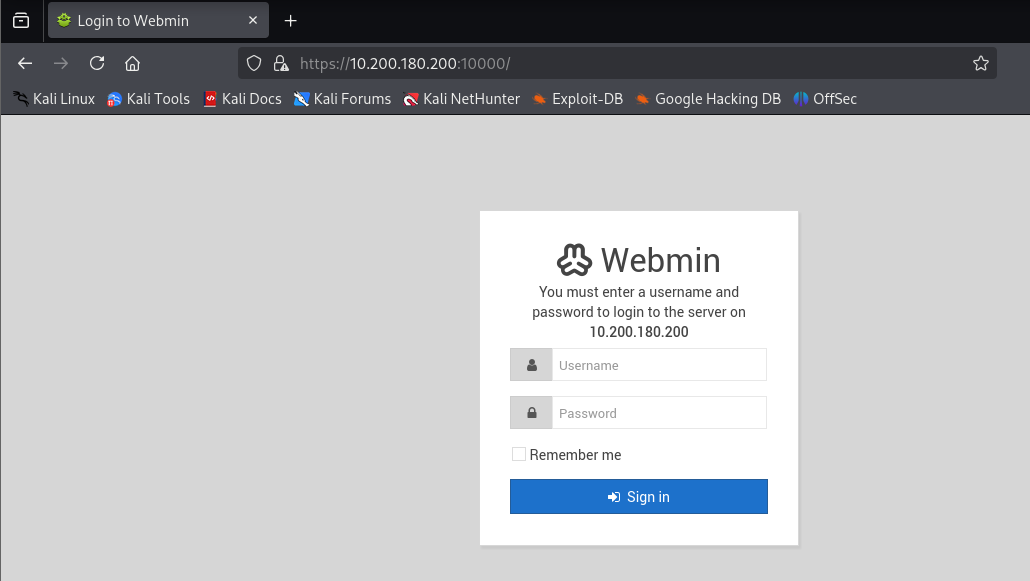
Task: Click the shield tracking protection icon
Action: tap(254, 63)
